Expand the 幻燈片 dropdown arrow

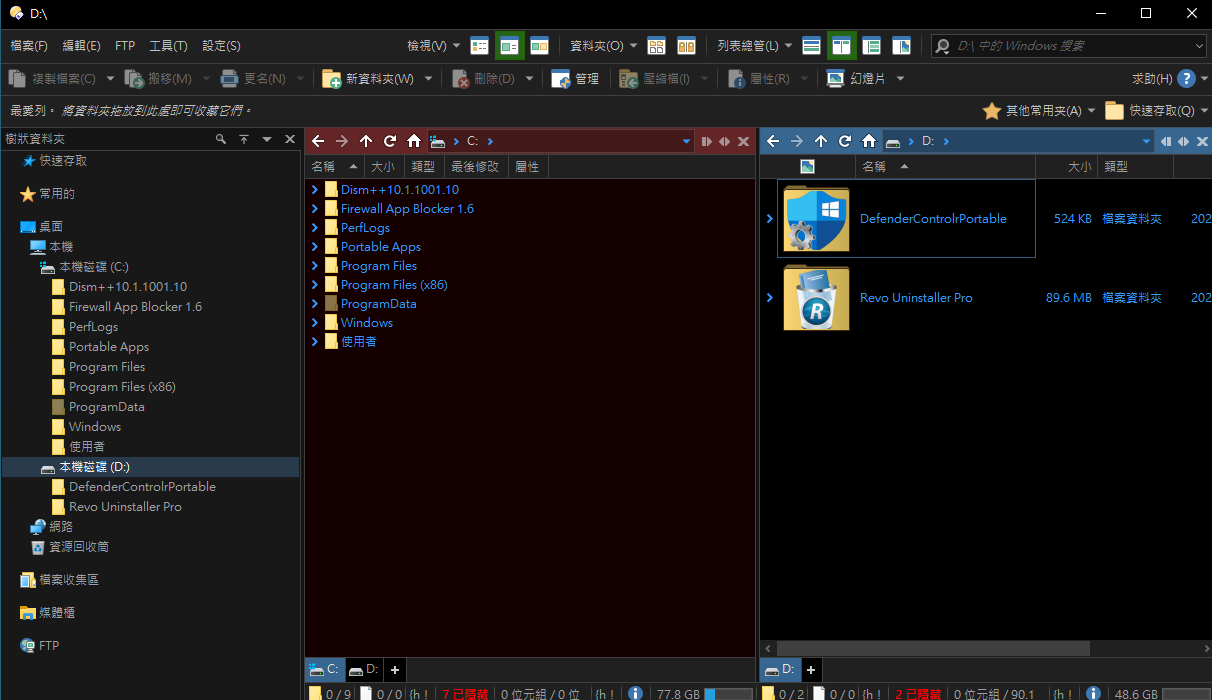pyautogui.click(x=900, y=78)
